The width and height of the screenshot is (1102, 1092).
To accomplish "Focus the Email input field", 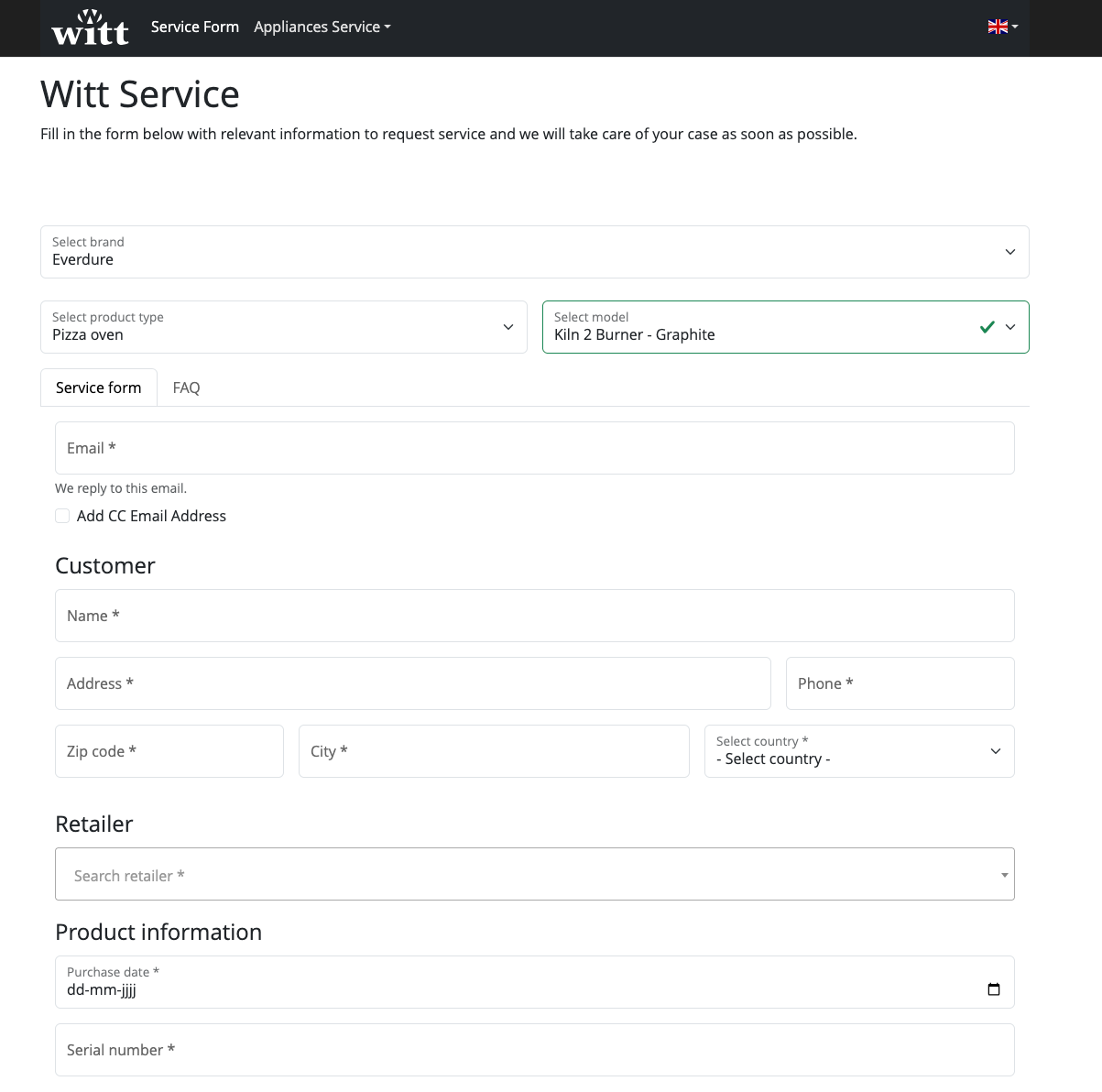I will (x=534, y=448).
